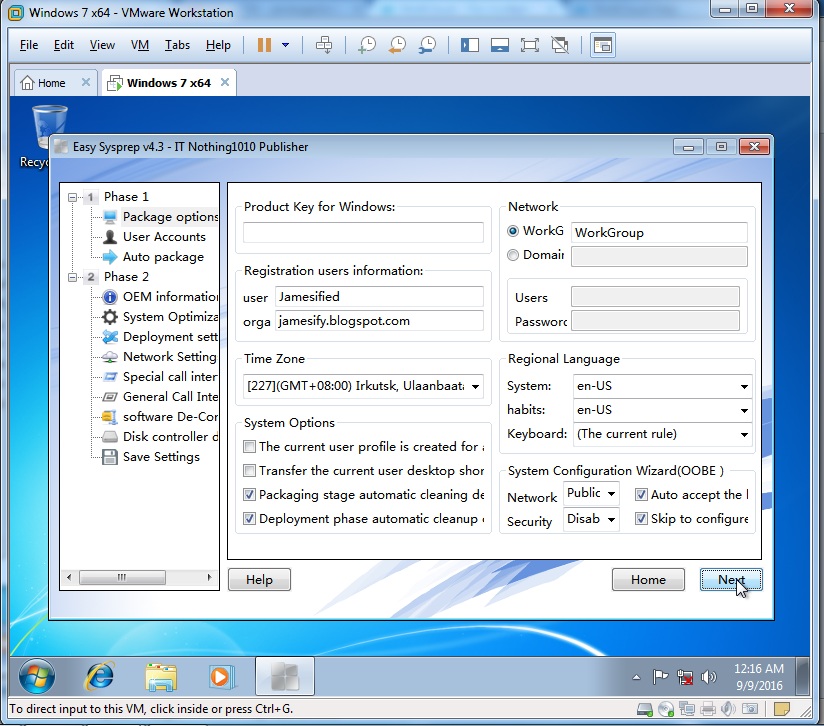Screen dimensions: 824x726
Task: Collapse the Phase 2 tree node
Action: 73,277
